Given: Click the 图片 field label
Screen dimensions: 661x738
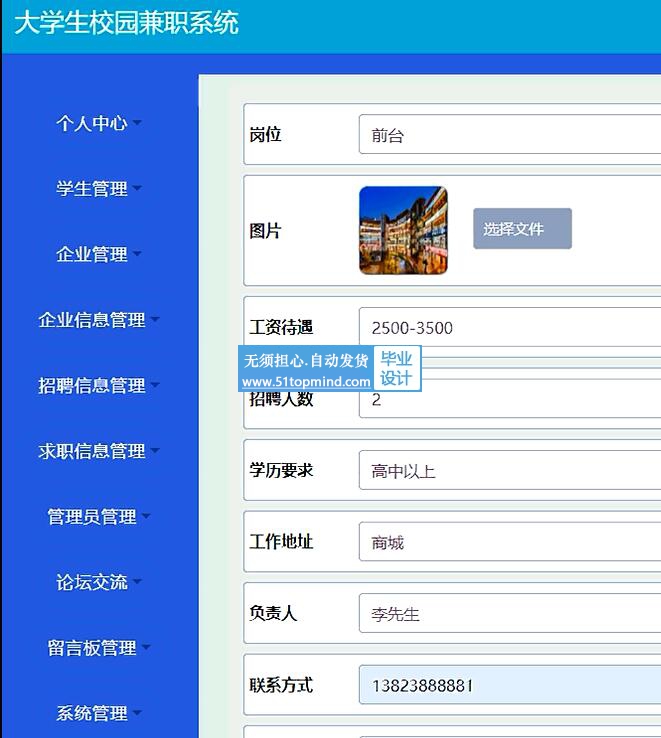Looking at the screenshot, I should (265, 231).
